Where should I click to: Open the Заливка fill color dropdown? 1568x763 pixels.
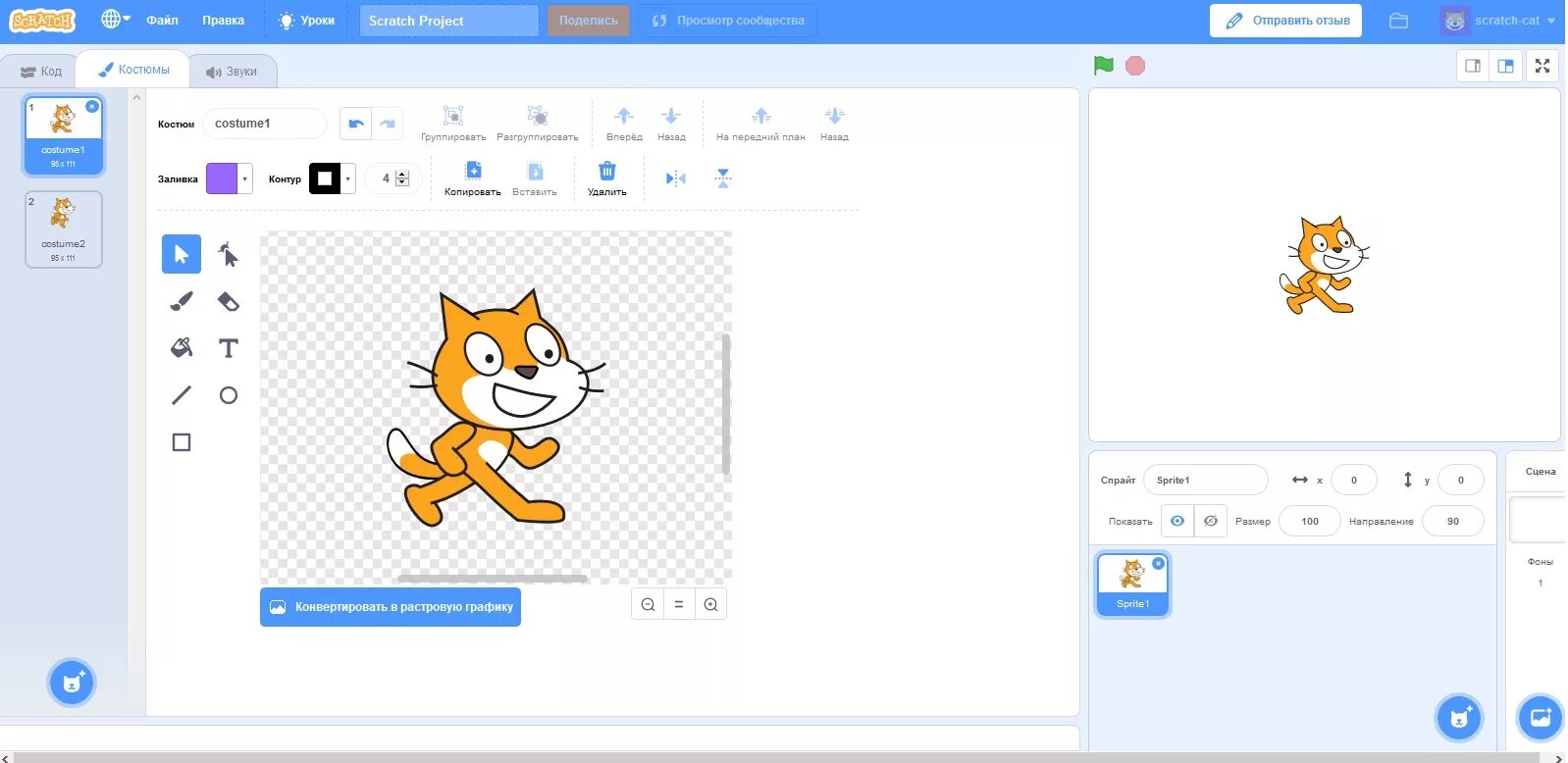tap(245, 178)
